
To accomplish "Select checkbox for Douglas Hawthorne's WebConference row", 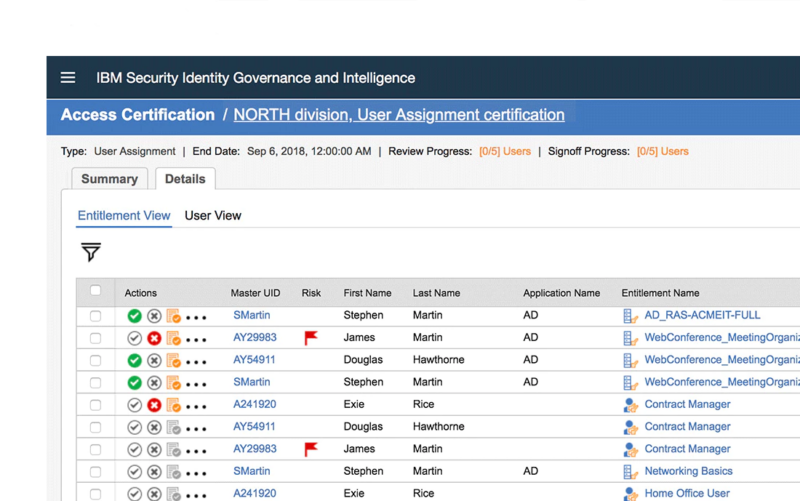I will point(95,361).
